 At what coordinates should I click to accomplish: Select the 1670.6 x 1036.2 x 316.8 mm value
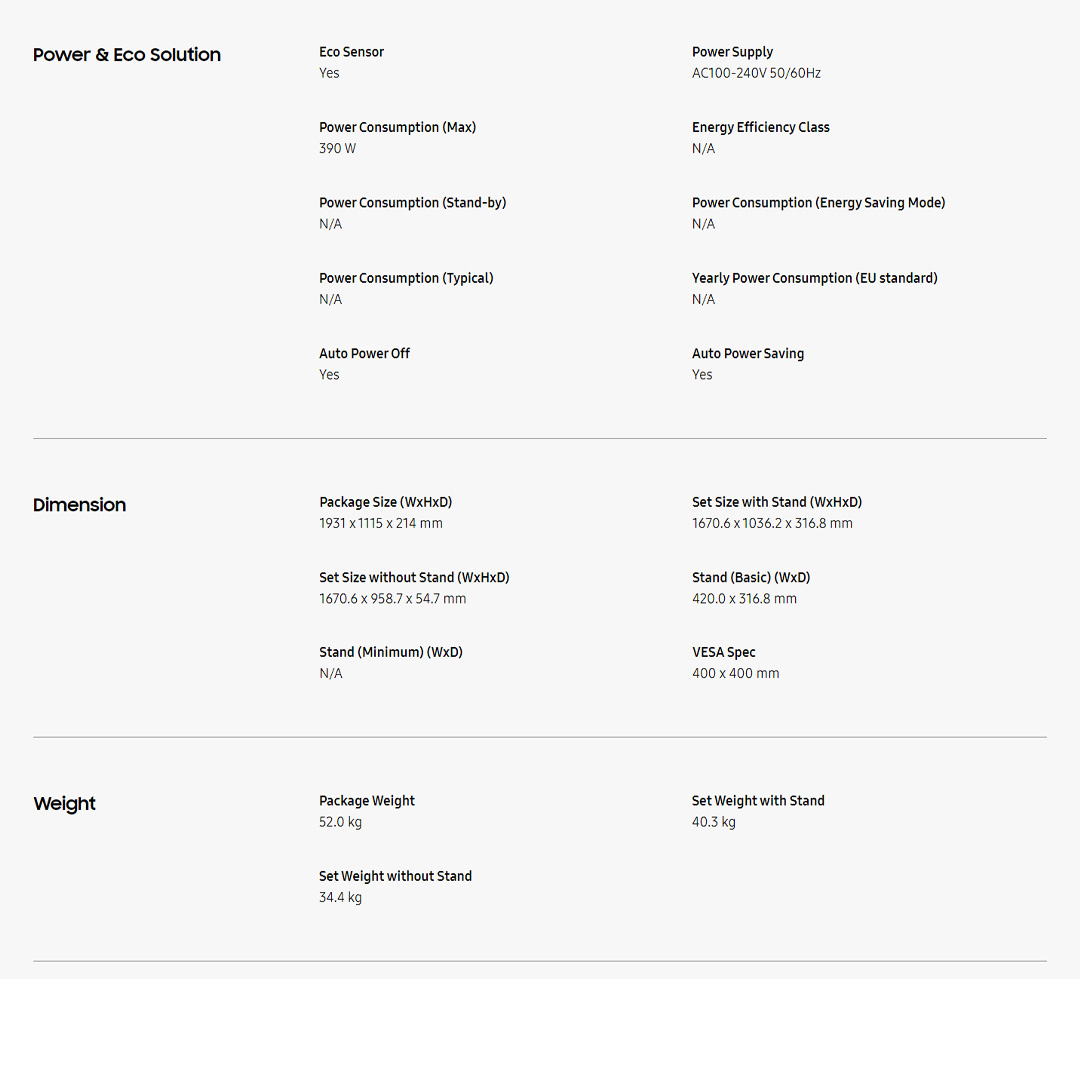point(772,523)
